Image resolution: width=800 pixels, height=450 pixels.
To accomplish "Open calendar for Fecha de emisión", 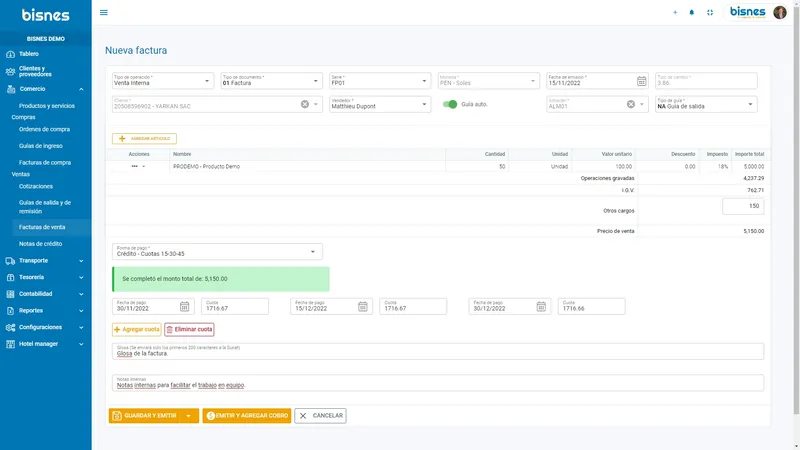I will (641, 81).
